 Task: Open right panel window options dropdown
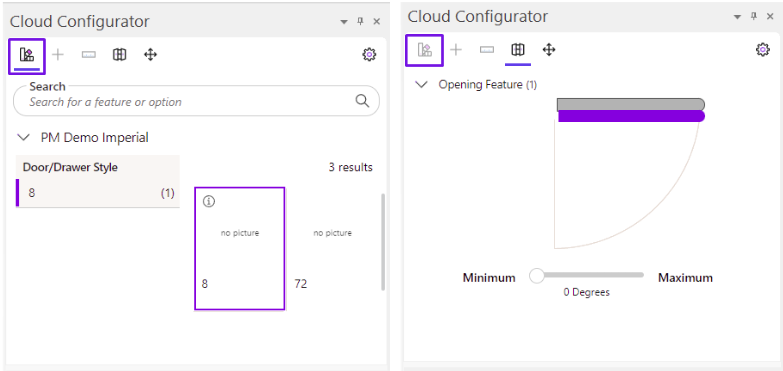(x=737, y=17)
